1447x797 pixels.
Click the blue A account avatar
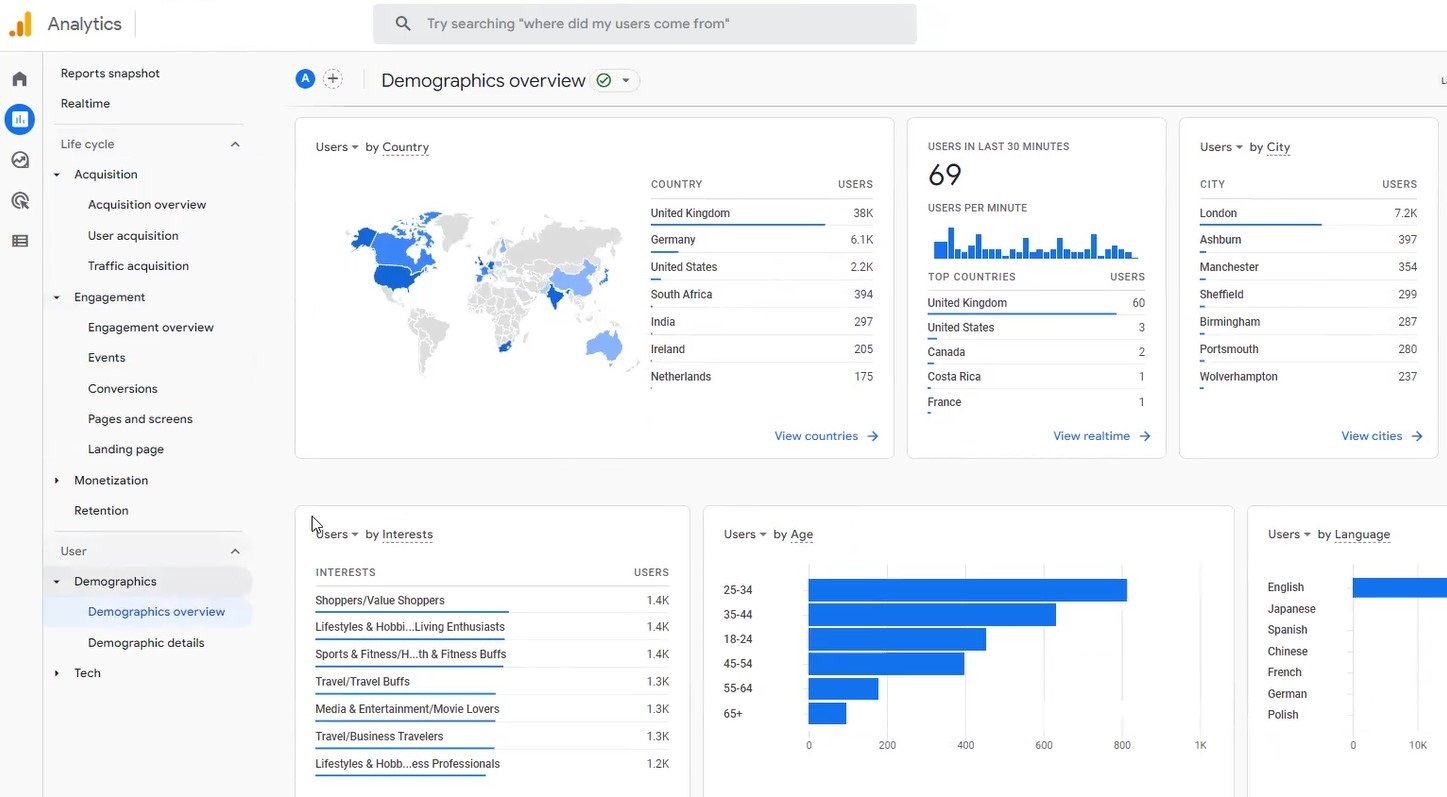(x=305, y=78)
